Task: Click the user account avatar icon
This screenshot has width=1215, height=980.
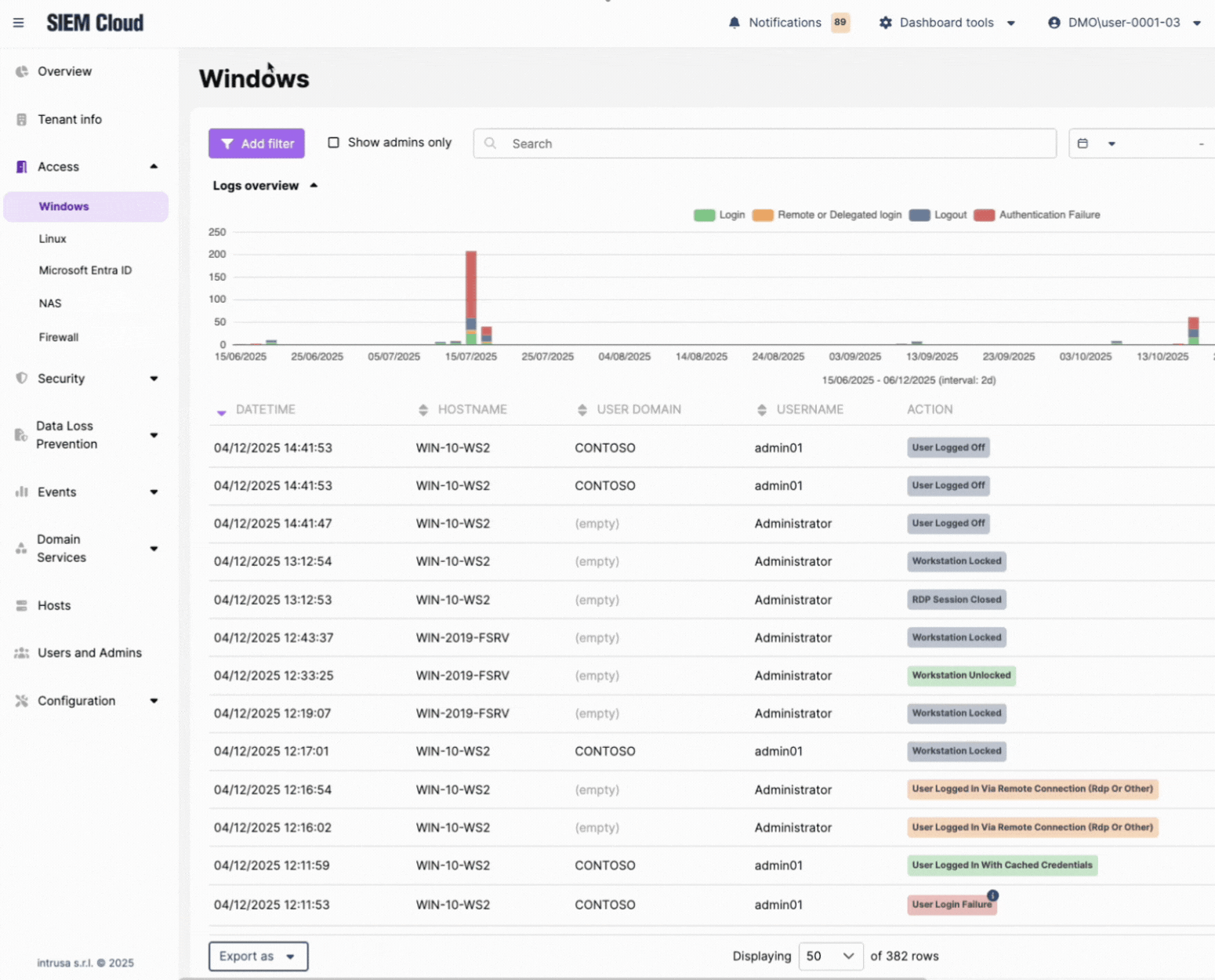Action: pos(1054,23)
